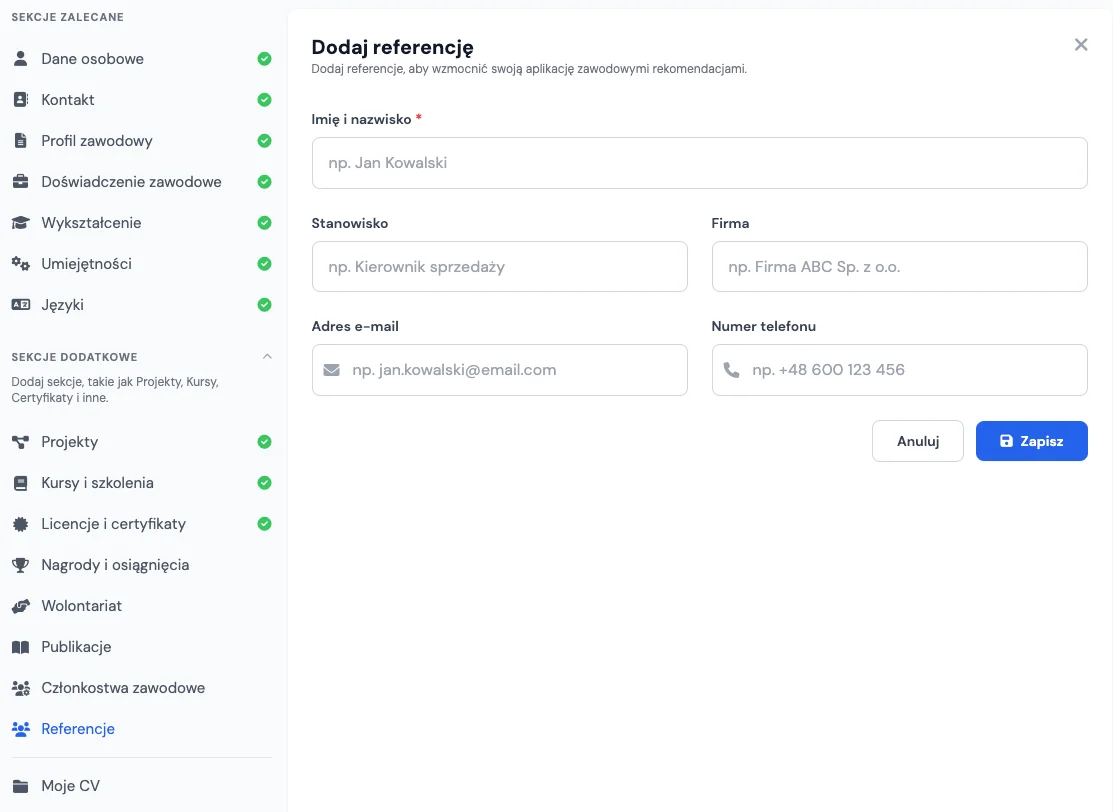Click the Numer telefonu input
Viewport: 1113px width, 812px height.
[x=899, y=370]
